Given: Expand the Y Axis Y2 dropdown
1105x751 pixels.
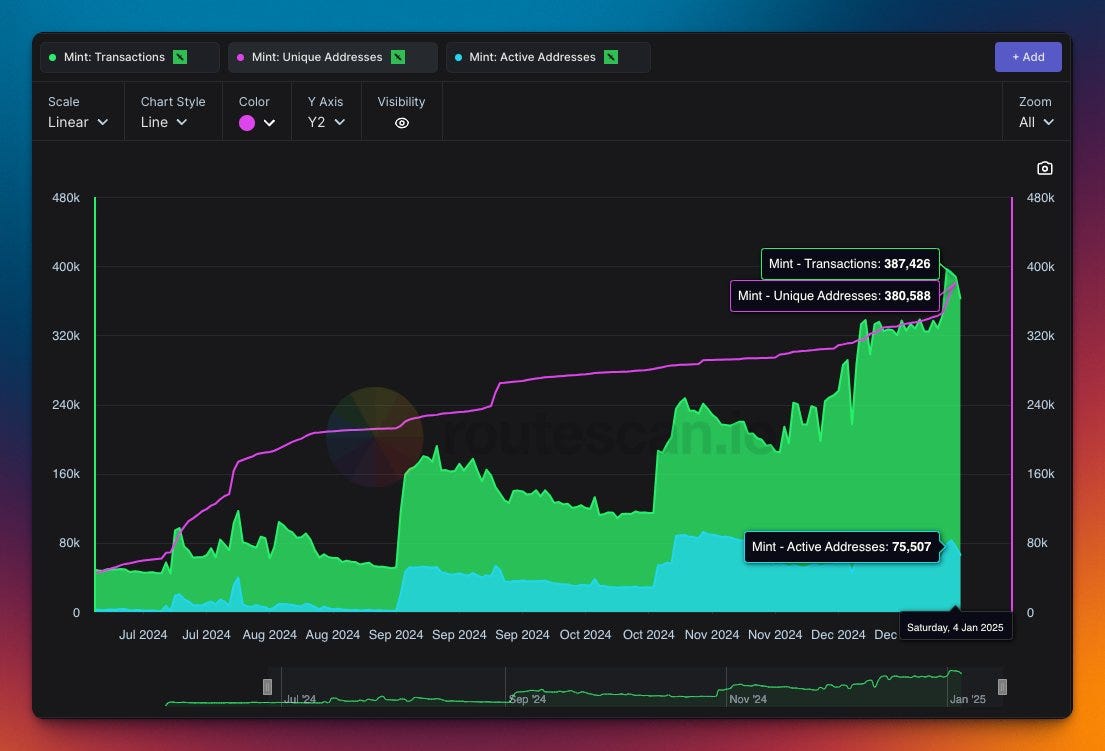Looking at the screenshot, I should (x=326, y=122).
